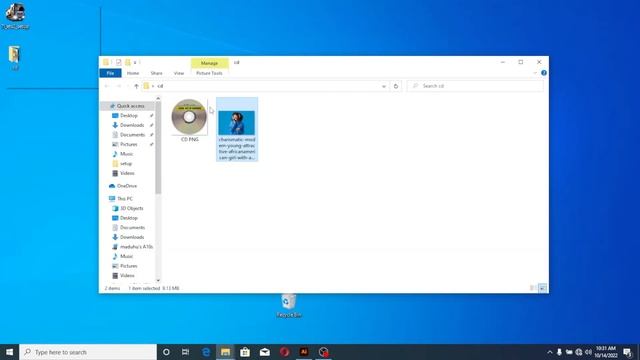This screenshot has height=360, width=640.
Task: Open Task View from taskbar
Action: point(185,352)
